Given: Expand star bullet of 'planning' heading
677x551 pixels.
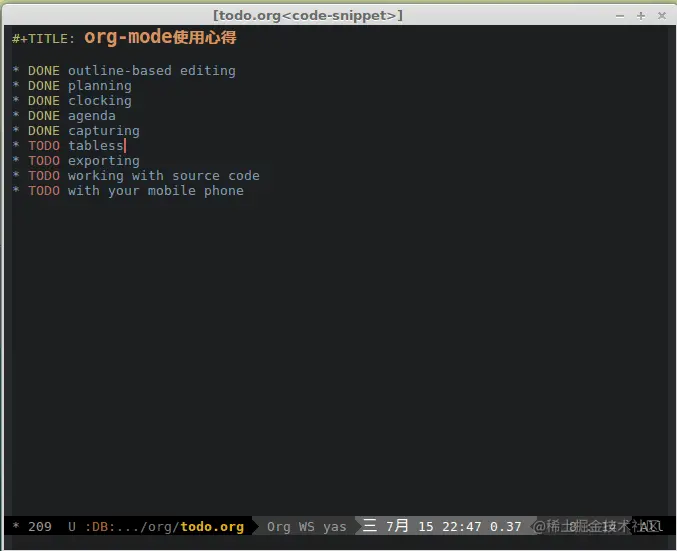Looking at the screenshot, I should pos(16,85).
